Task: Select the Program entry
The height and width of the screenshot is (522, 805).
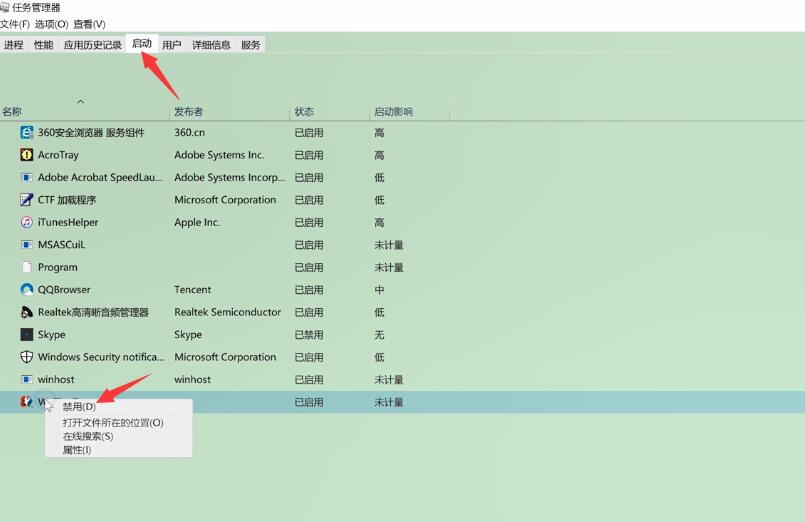Action: coord(58,267)
